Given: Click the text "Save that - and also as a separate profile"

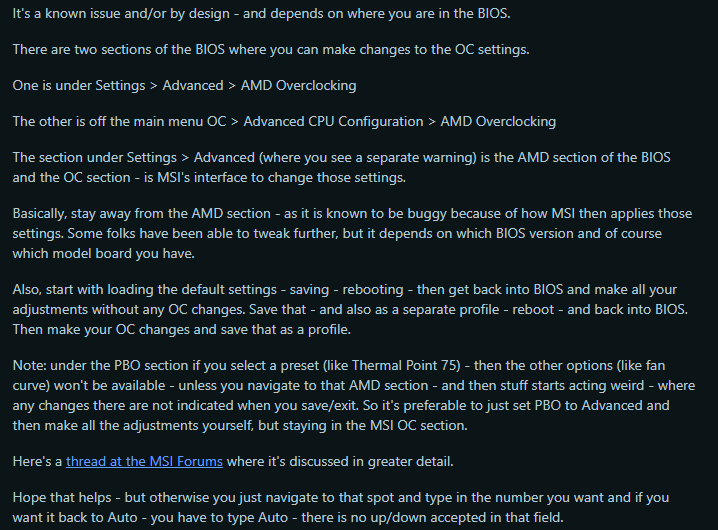Looking at the screenshot, I should coord(374,309).
